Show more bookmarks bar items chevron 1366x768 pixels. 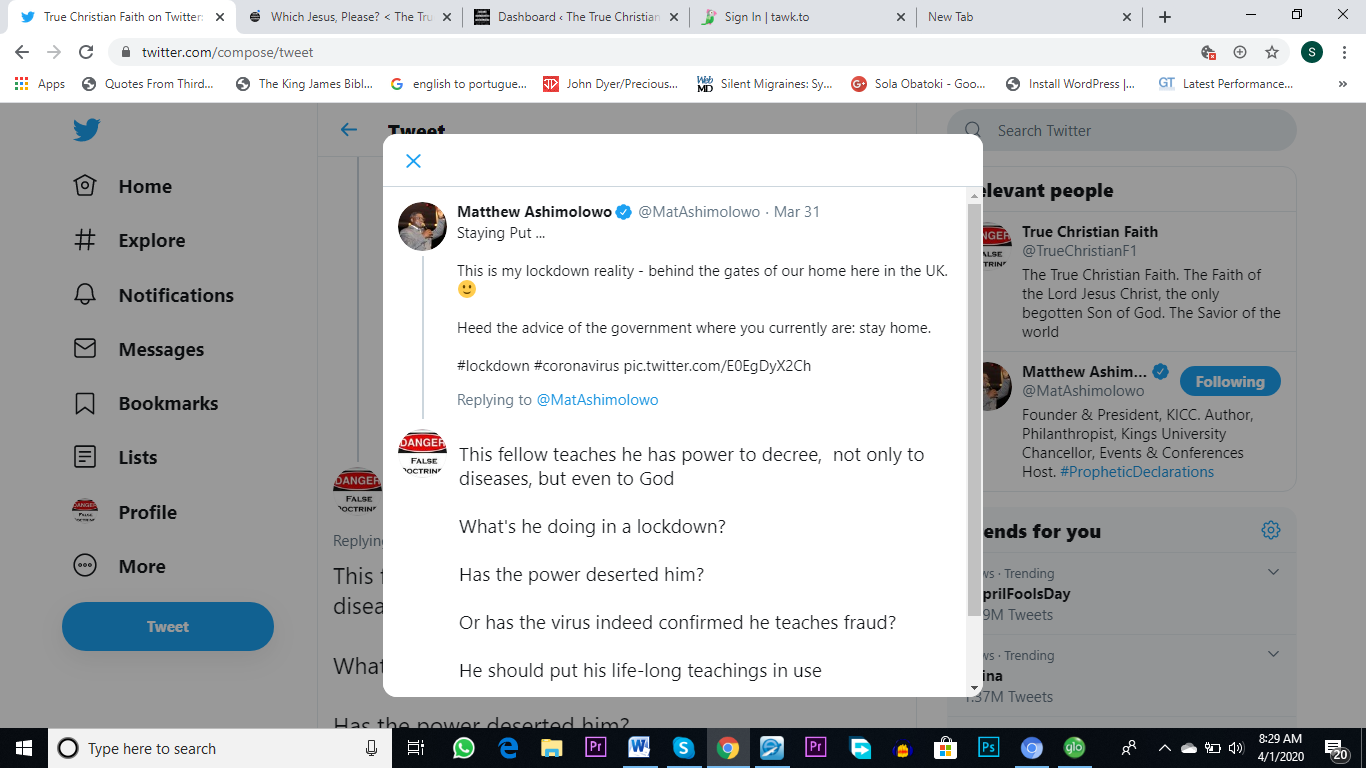[x=1342, y=84]
